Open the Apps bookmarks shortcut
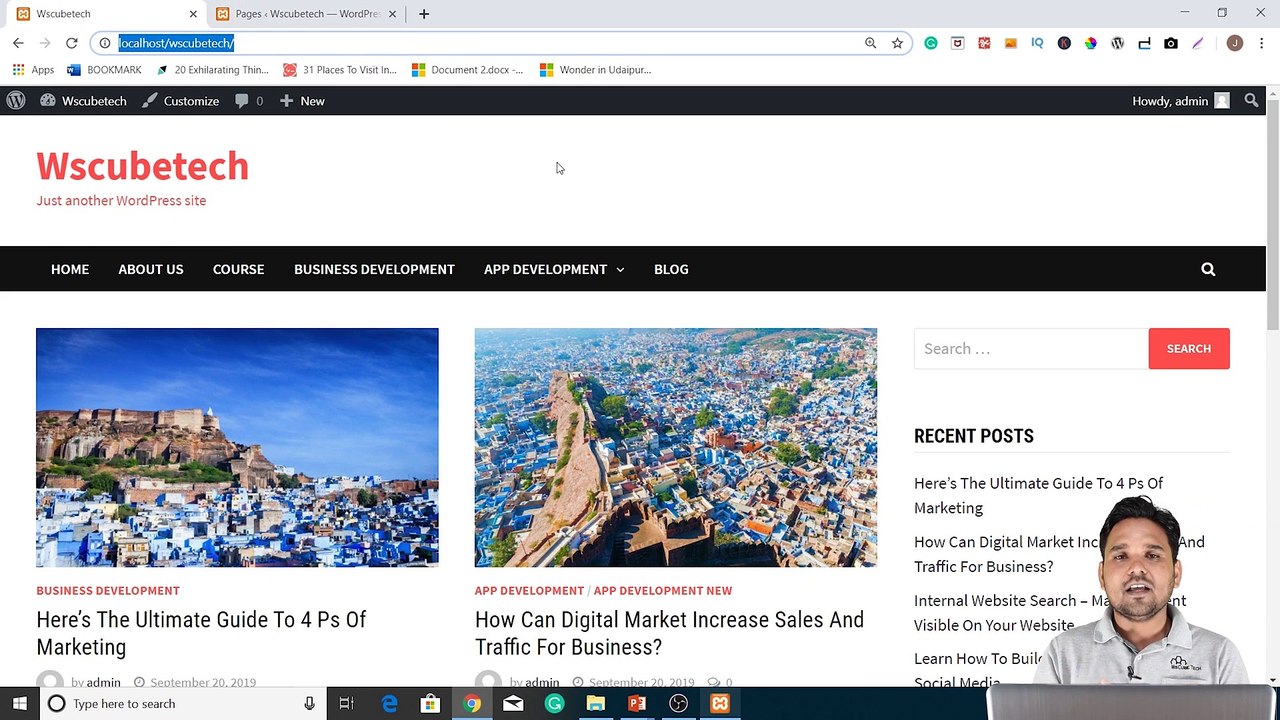 pyautogui.click(x=33, y=70)
